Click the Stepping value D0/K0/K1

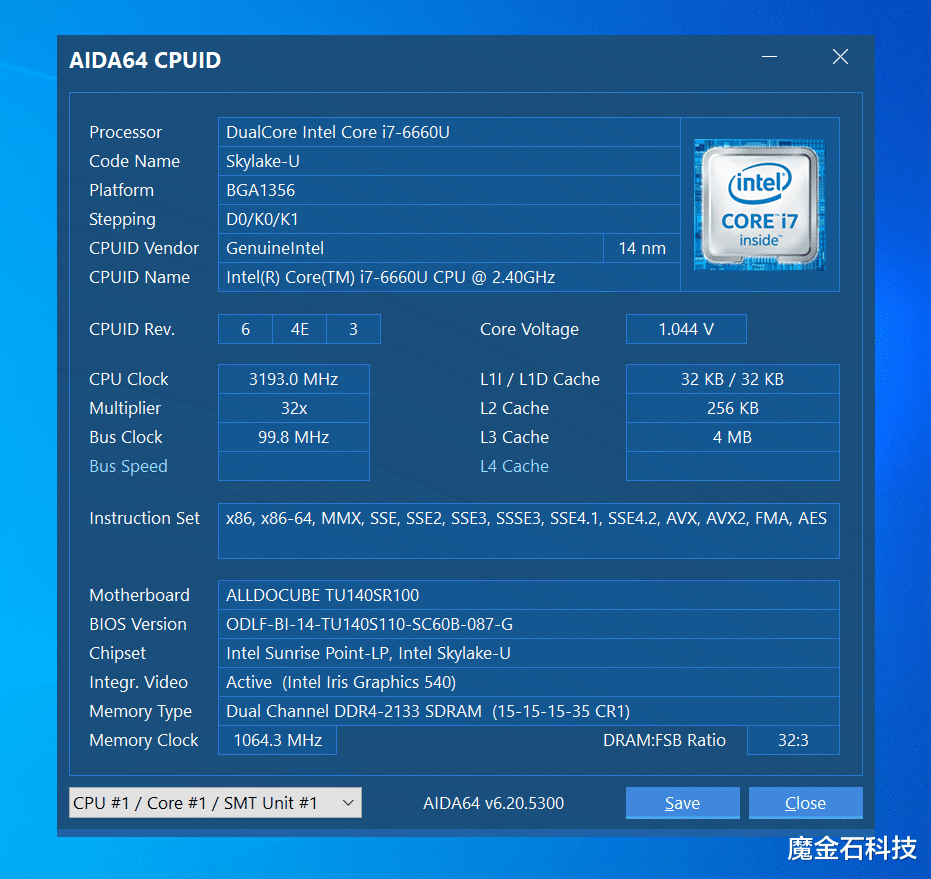pos(449,219)
